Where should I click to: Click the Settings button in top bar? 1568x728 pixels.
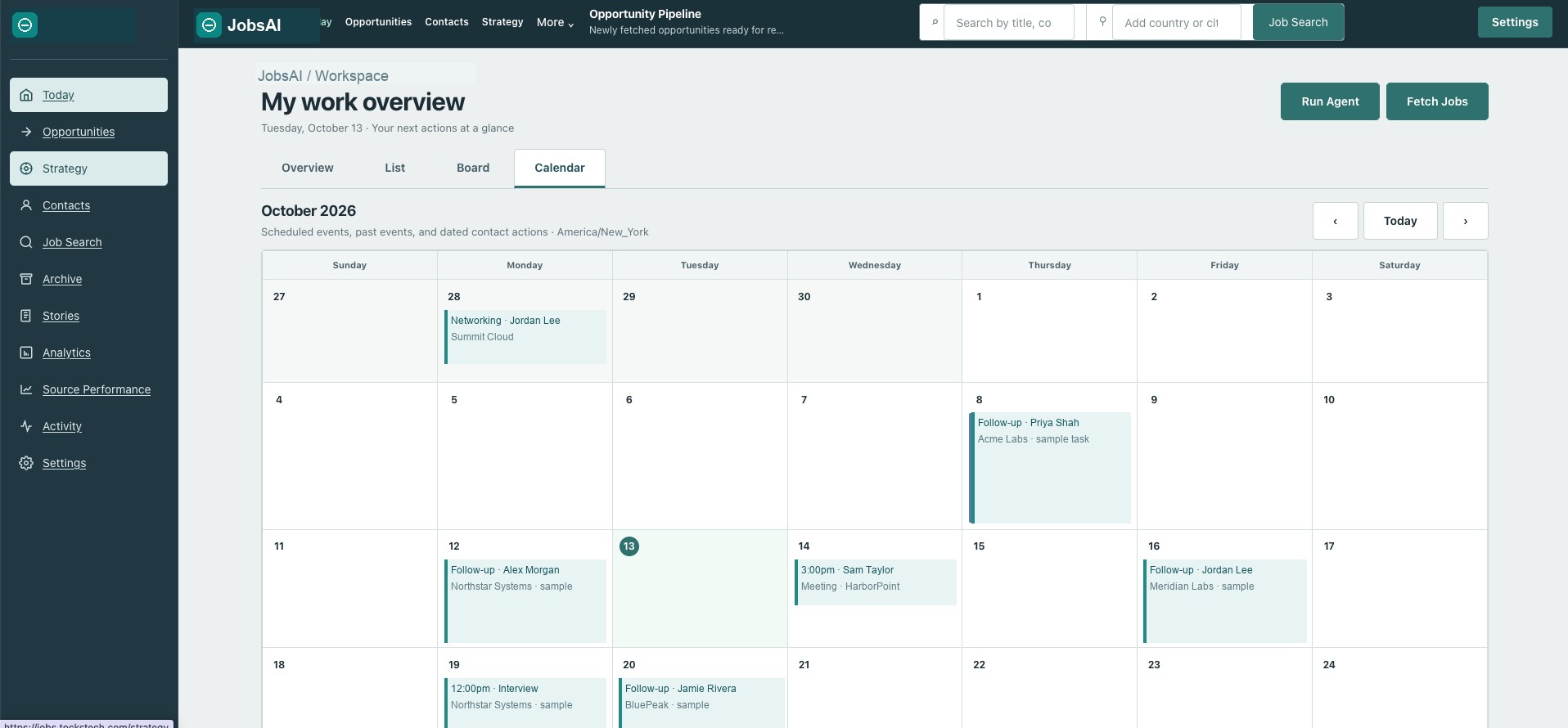(1515, 22)
